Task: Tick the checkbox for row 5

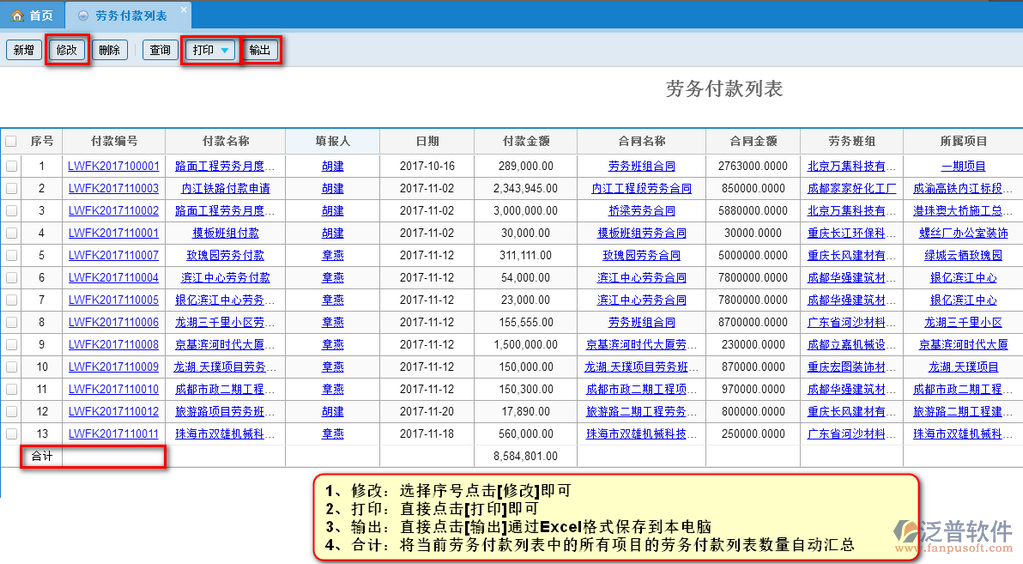Action: (x=11, y=255)
